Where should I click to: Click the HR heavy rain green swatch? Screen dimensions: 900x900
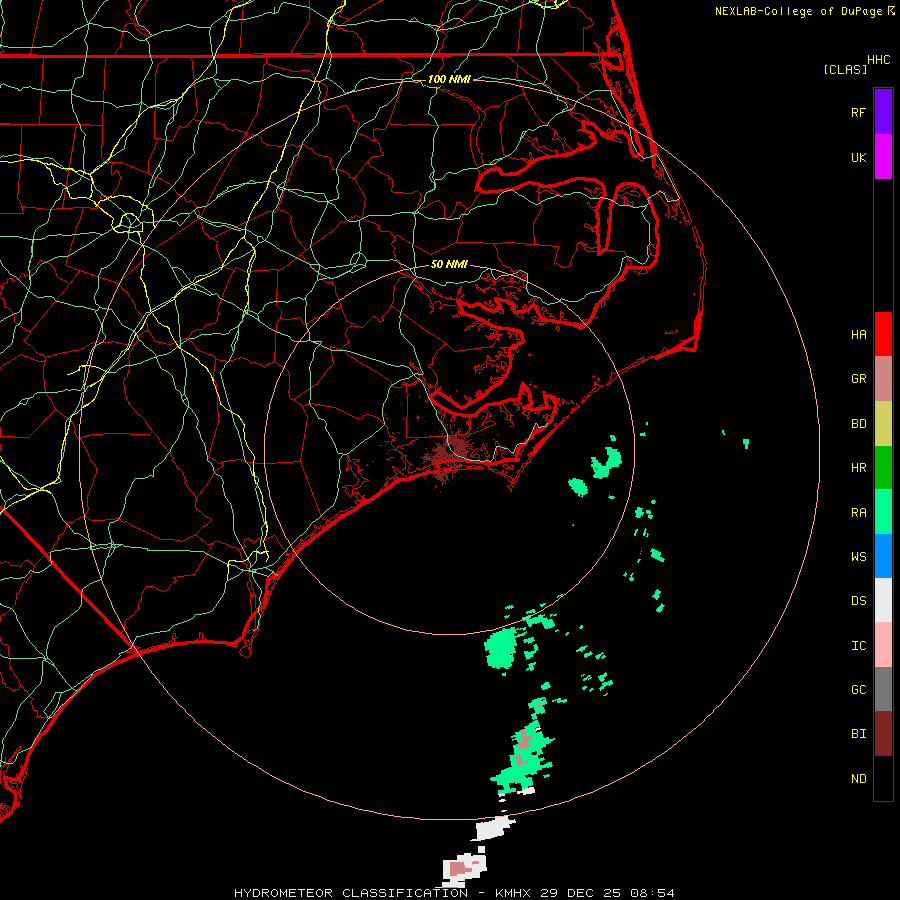[883, 467]
